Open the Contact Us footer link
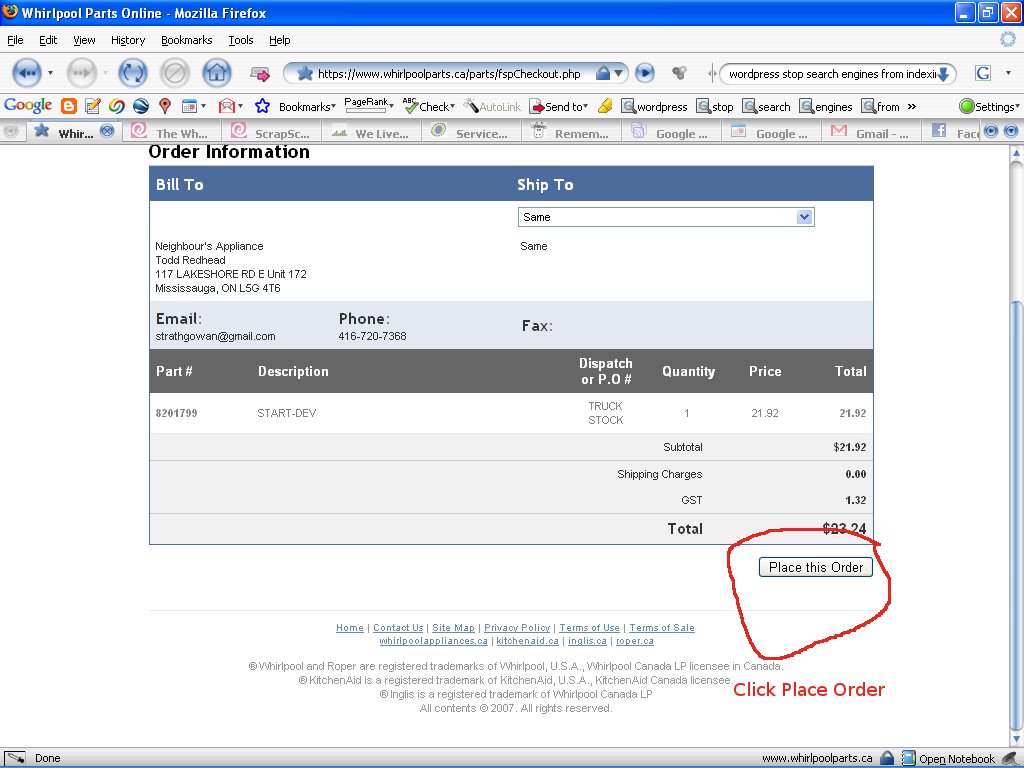The height and width of the screenshot is (768, 1024). coord(398,628)
